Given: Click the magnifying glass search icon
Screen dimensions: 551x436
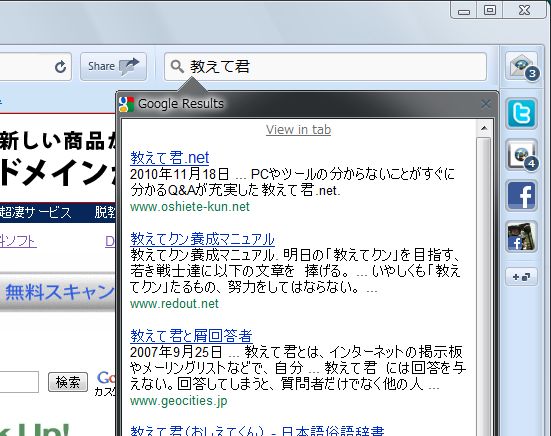Looking at the screenshot, I should (x=177, y=66).
